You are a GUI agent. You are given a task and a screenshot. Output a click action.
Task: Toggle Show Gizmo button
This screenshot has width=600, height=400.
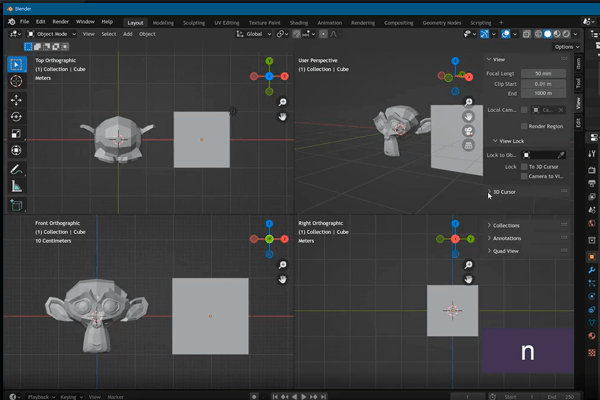(x=484, y=34)
